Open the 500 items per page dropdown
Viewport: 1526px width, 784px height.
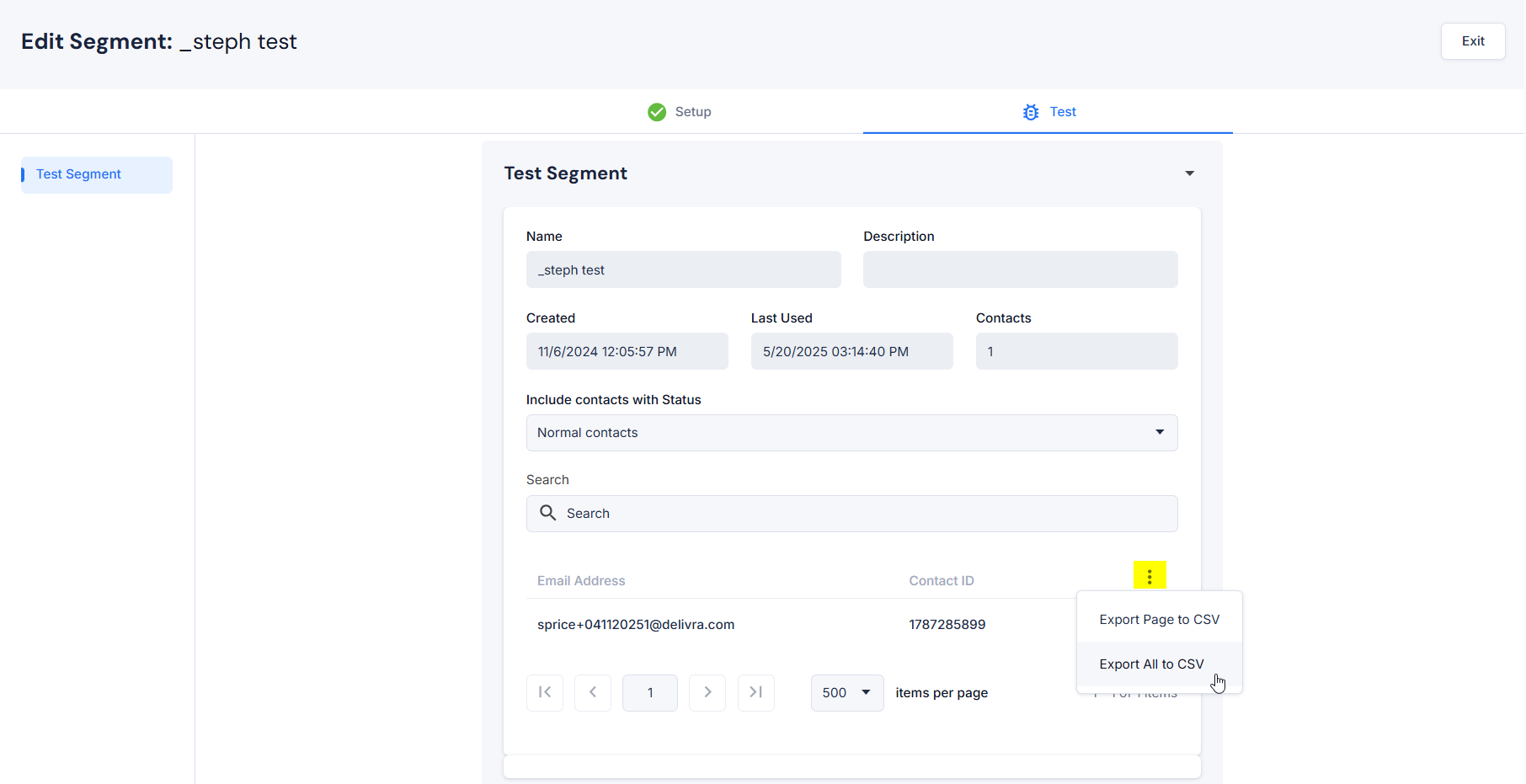[x=846, y=692]
